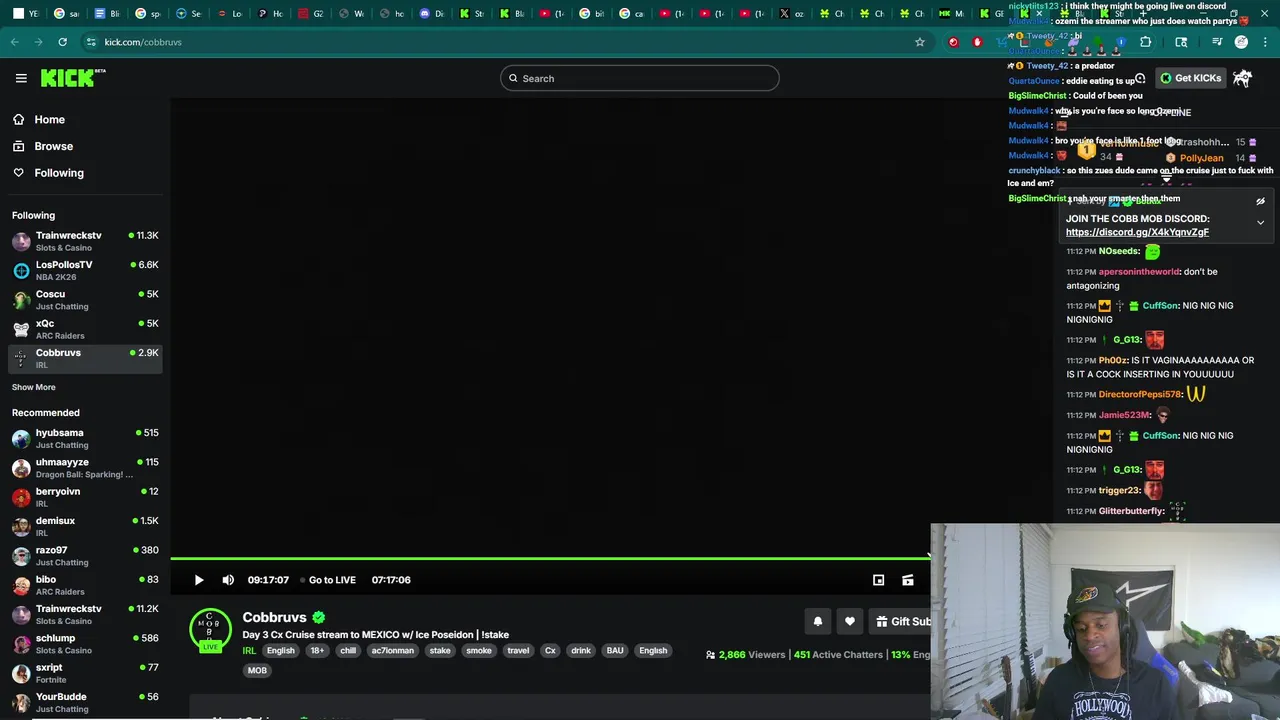1280x720 pixels.
Task: Reload the page with the browser refresh icon
Action: (62, 42)
